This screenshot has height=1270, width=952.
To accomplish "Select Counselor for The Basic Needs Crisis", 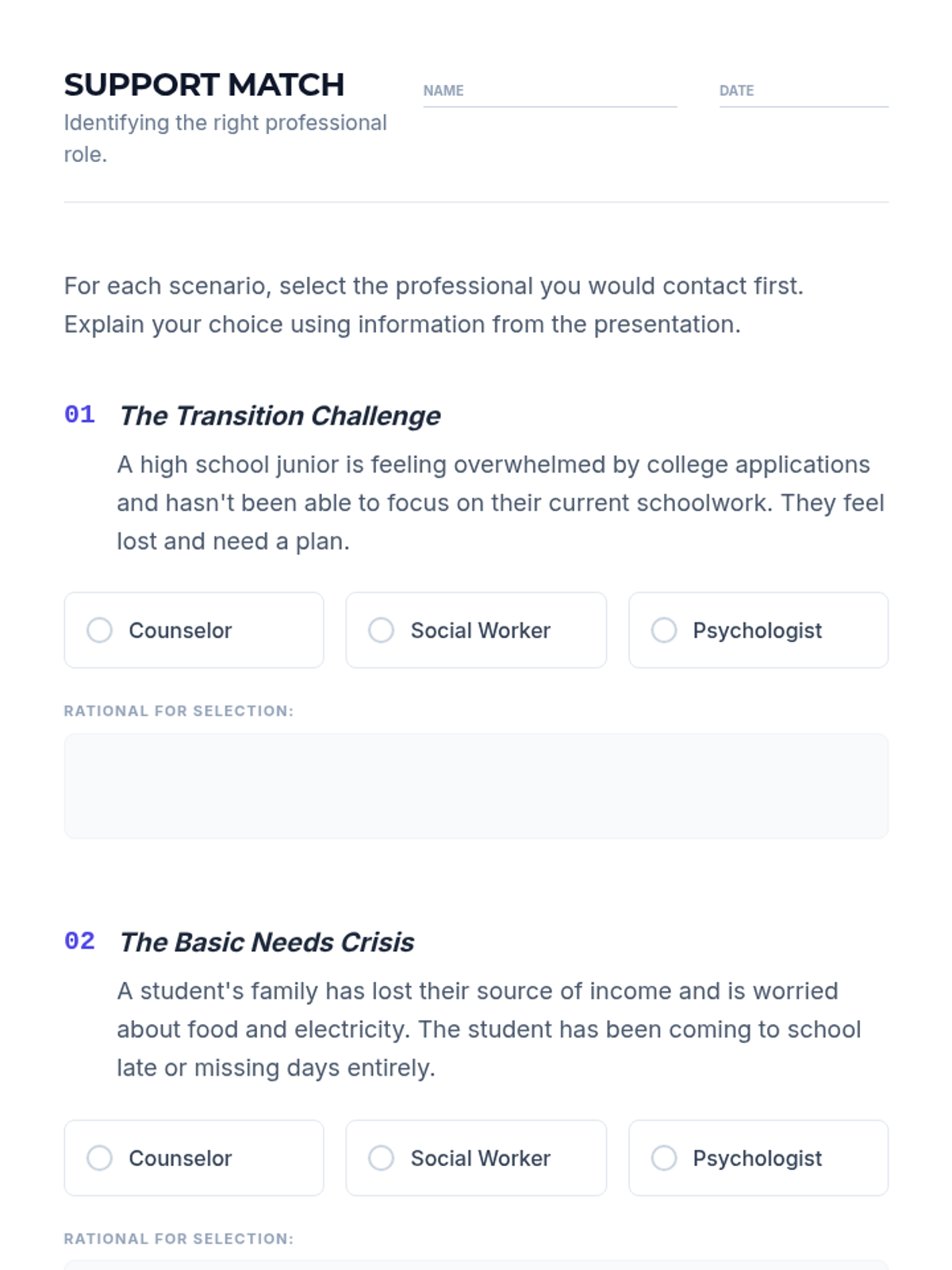I will click(x=99, y=1158).
